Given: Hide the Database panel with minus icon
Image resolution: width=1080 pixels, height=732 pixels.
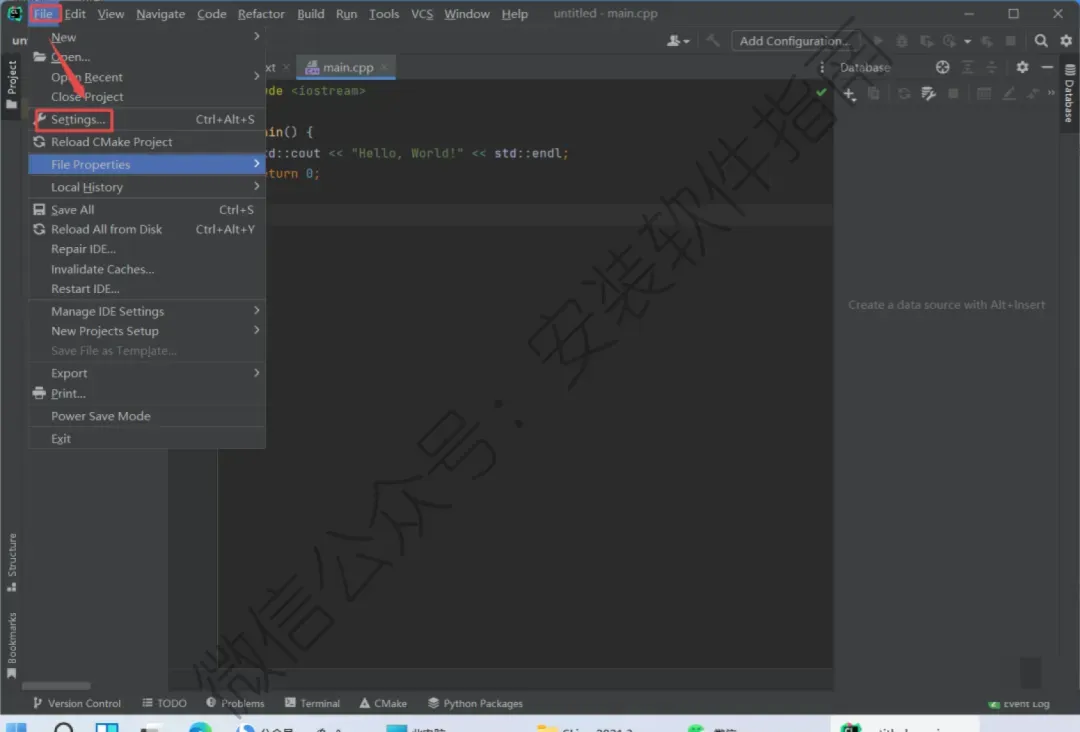Looking at the screenshot, I should (1047, 67).
